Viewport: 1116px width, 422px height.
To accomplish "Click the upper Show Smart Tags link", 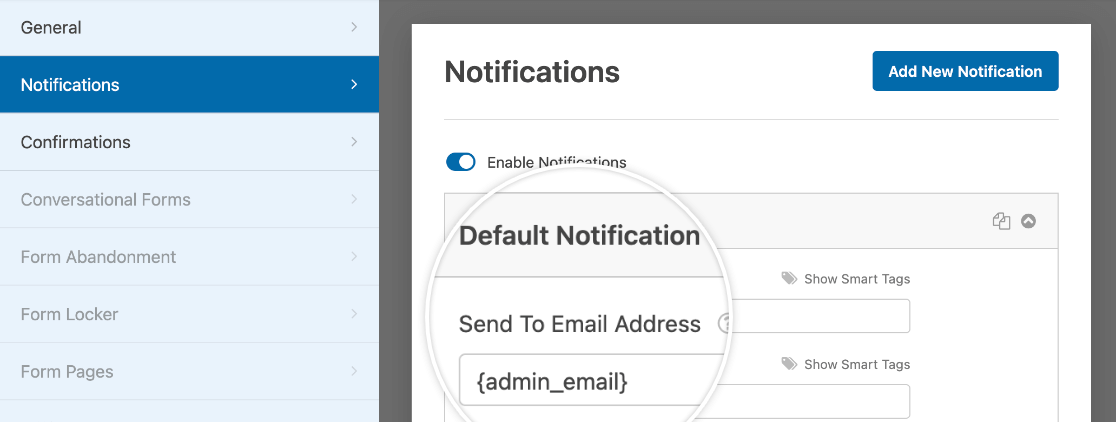I will coord(846,279).
